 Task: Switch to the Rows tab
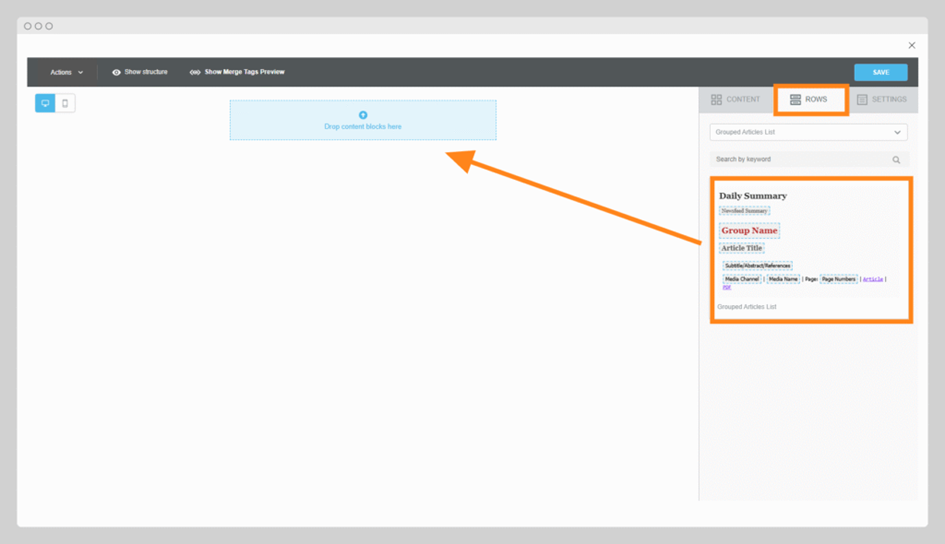810,100
